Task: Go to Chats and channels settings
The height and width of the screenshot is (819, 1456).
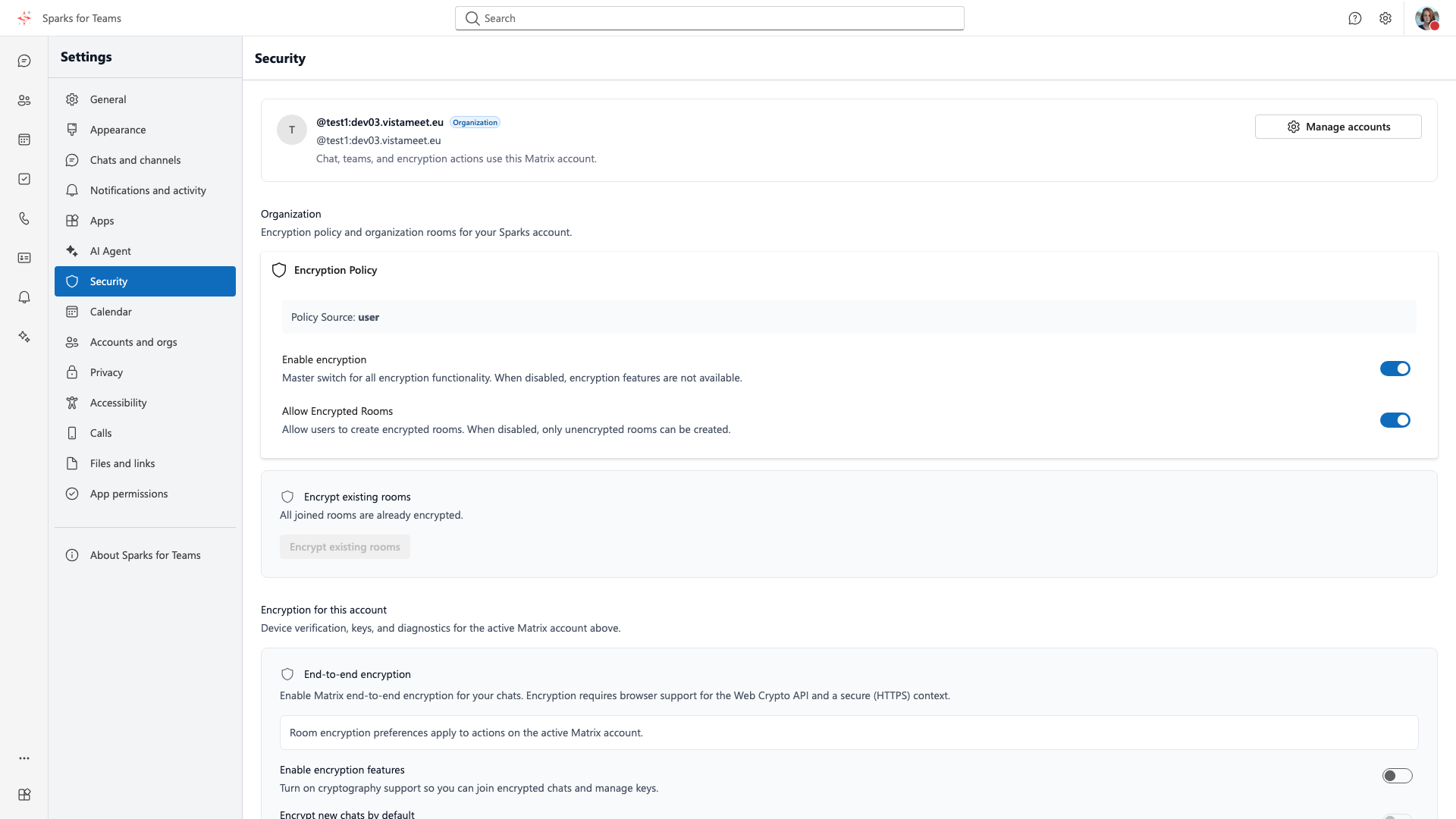Action: click(x=145, y=160)
